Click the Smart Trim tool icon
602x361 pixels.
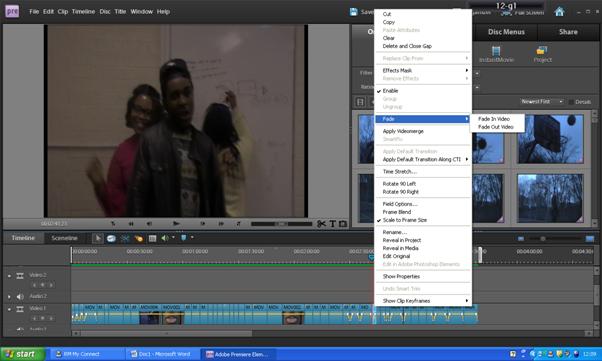tap(111, 238)
